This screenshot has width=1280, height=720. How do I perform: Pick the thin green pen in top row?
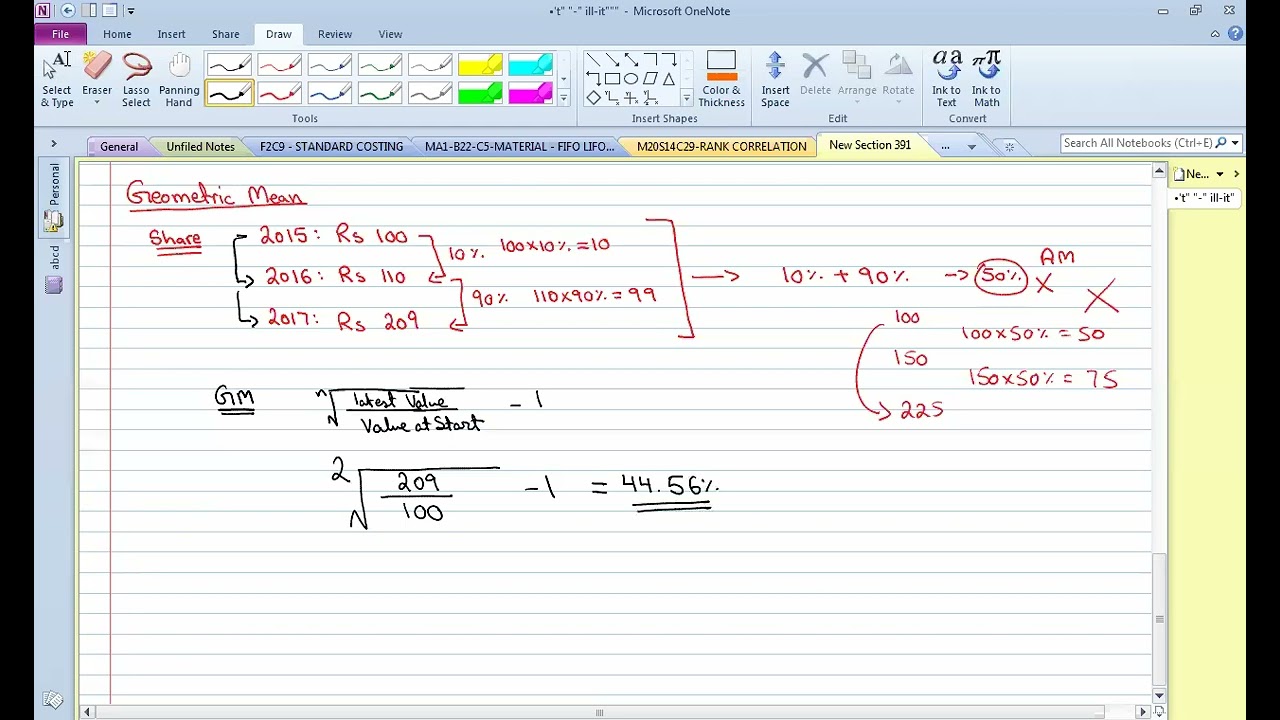pyautogui.click(x=380, y=66)
